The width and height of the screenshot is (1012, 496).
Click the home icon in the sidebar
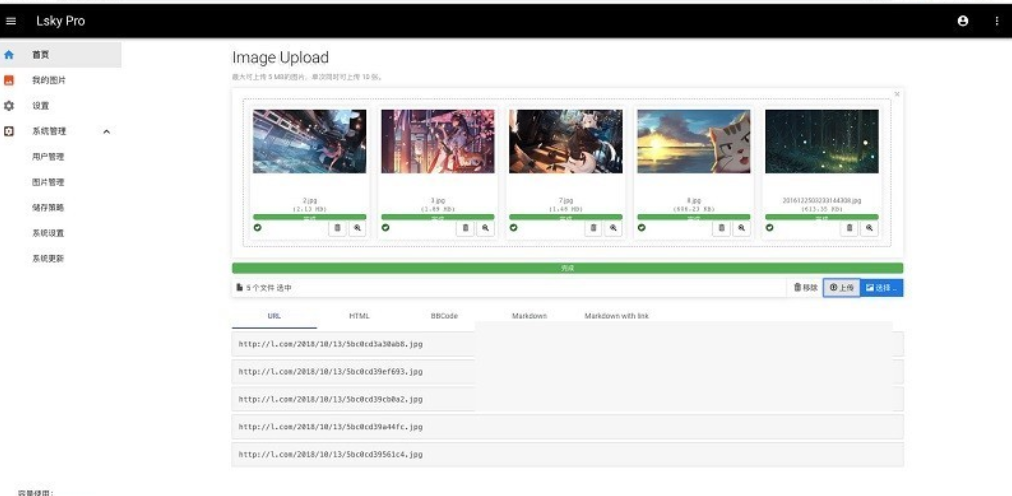9,55
